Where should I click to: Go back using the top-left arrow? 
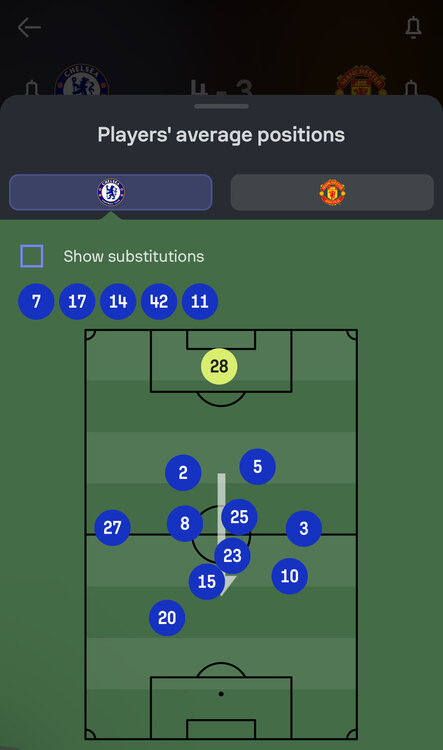[x=29, y=27]
